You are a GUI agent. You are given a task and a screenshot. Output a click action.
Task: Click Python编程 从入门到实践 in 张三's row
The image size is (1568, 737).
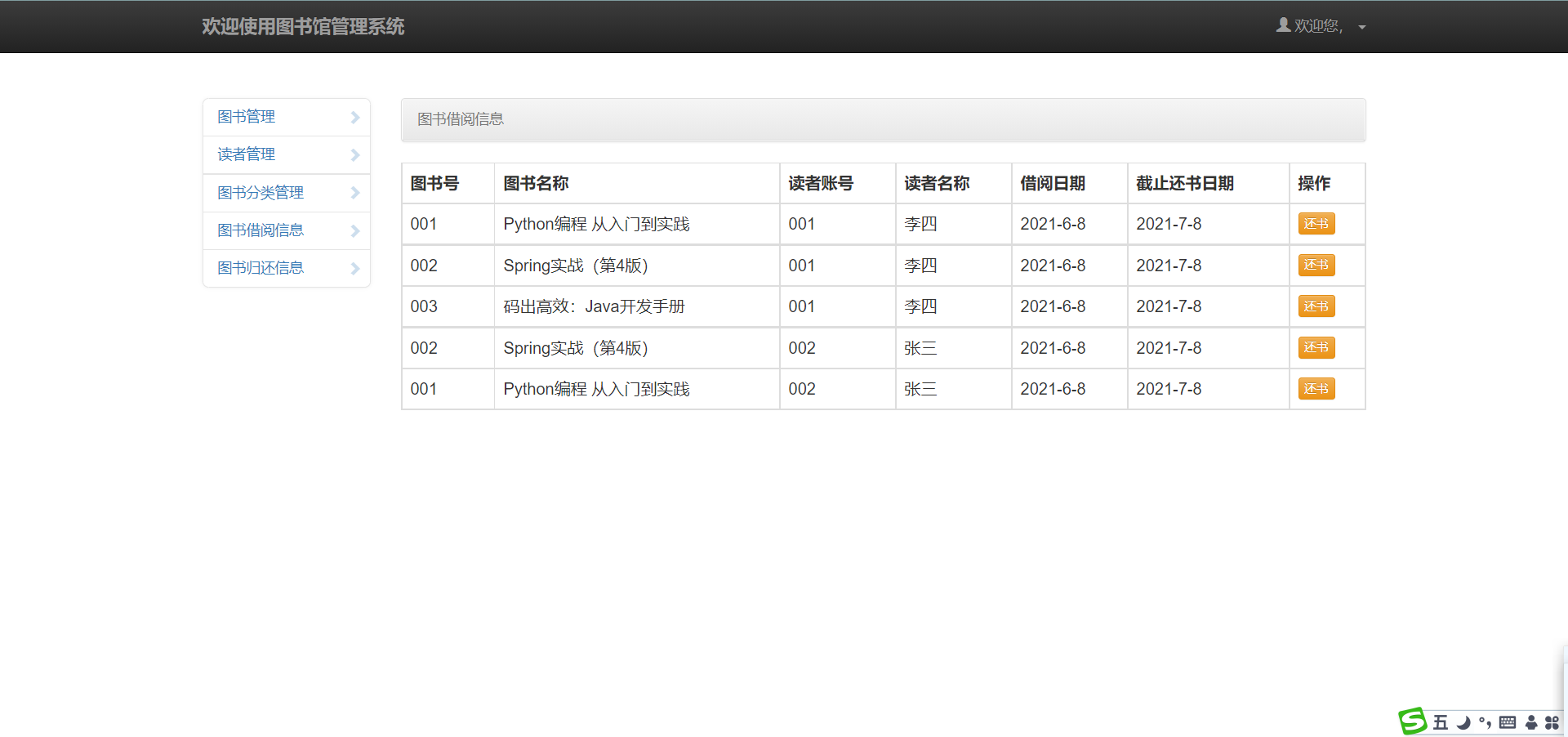596,389
